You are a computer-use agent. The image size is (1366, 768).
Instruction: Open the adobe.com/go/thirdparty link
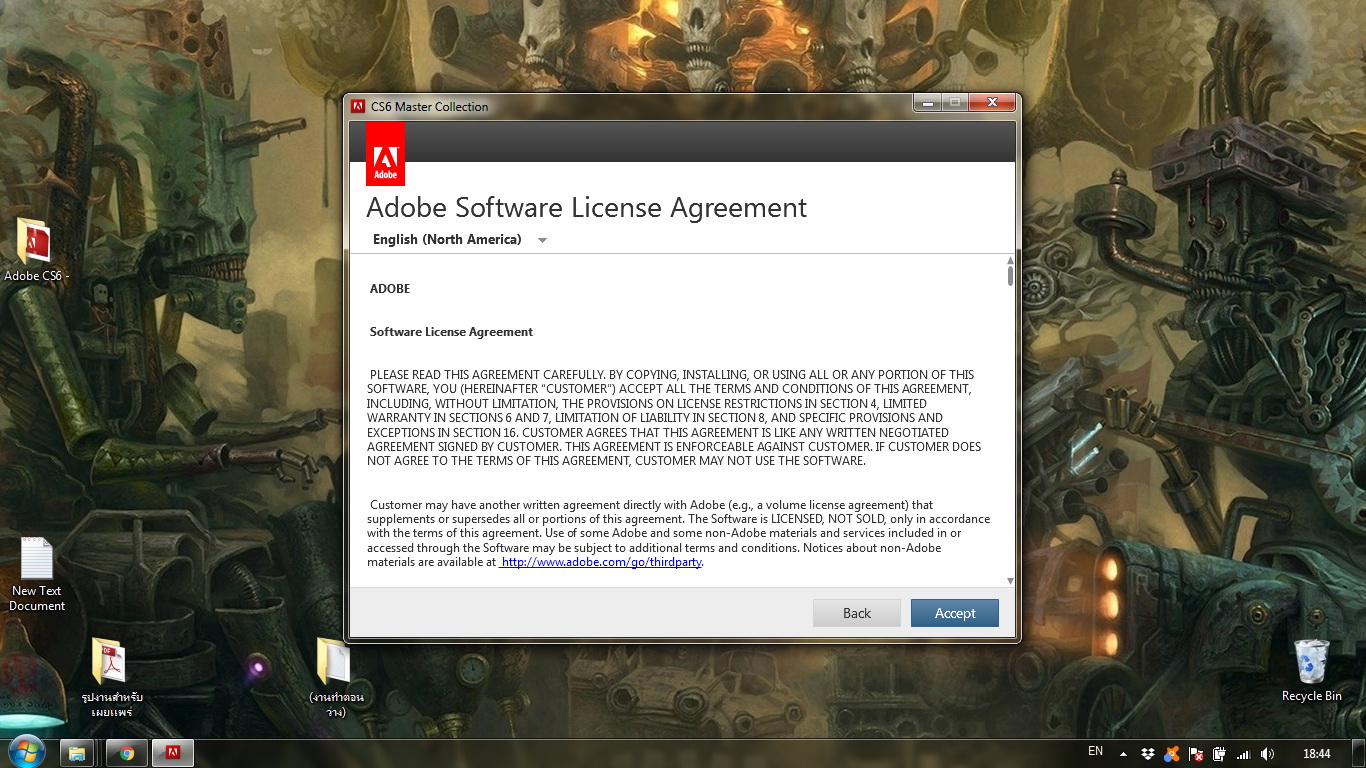pos(601,562)
